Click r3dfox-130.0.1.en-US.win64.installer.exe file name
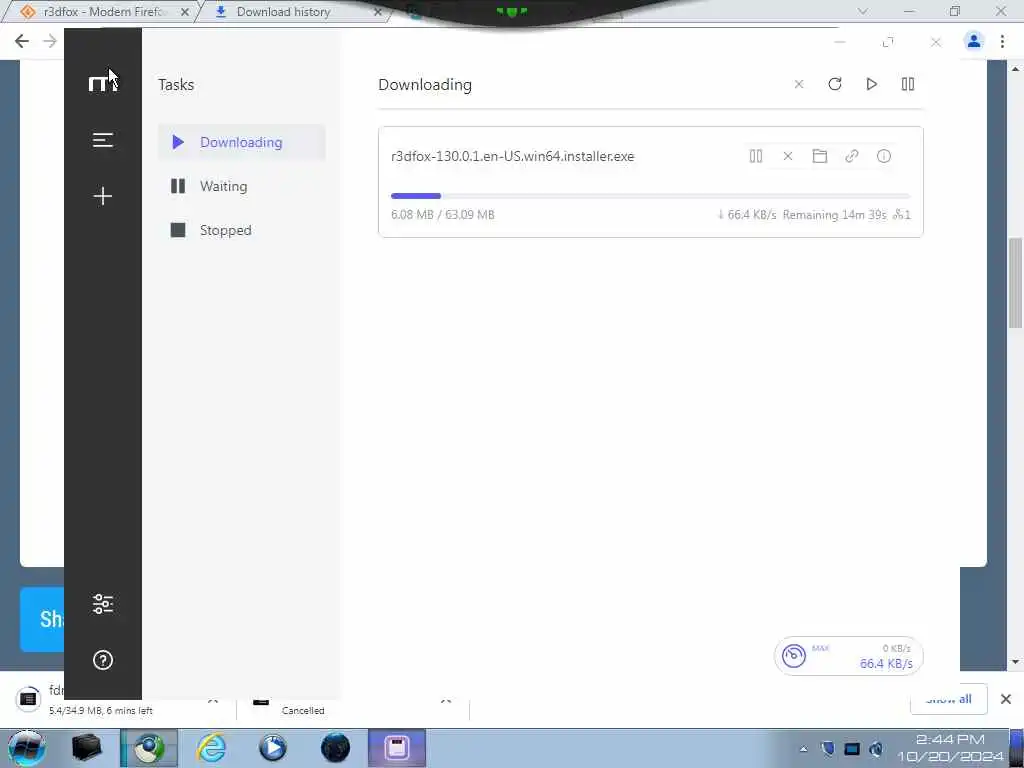 click(513, 157)
